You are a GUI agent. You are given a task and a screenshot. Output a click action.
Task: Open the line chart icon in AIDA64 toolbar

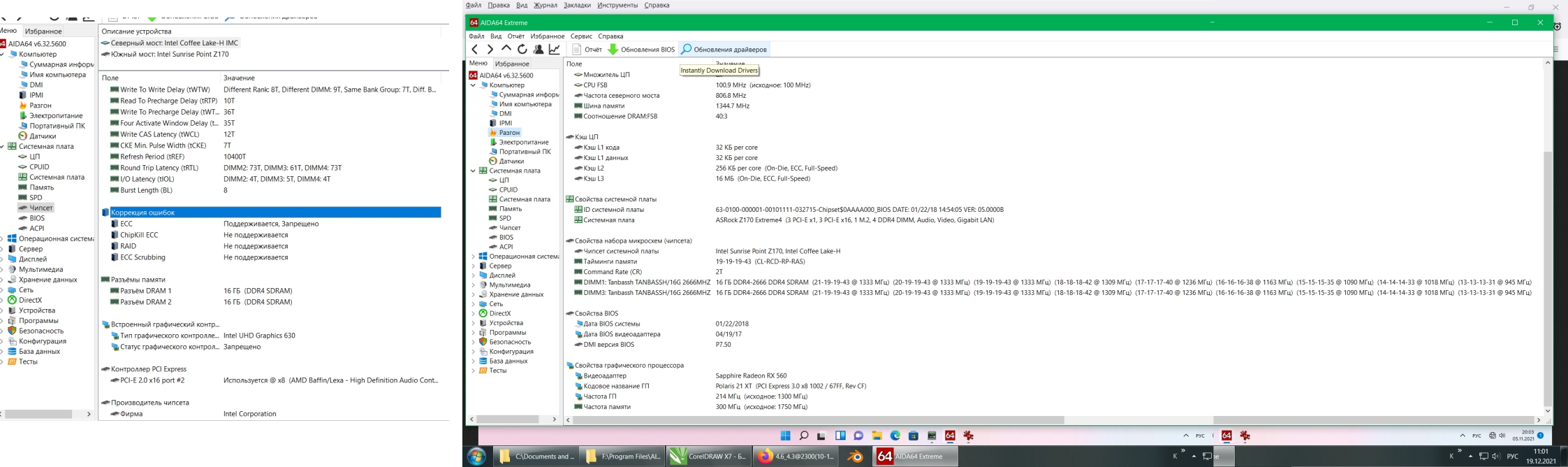pyautogui.click(x=555, y=49)
